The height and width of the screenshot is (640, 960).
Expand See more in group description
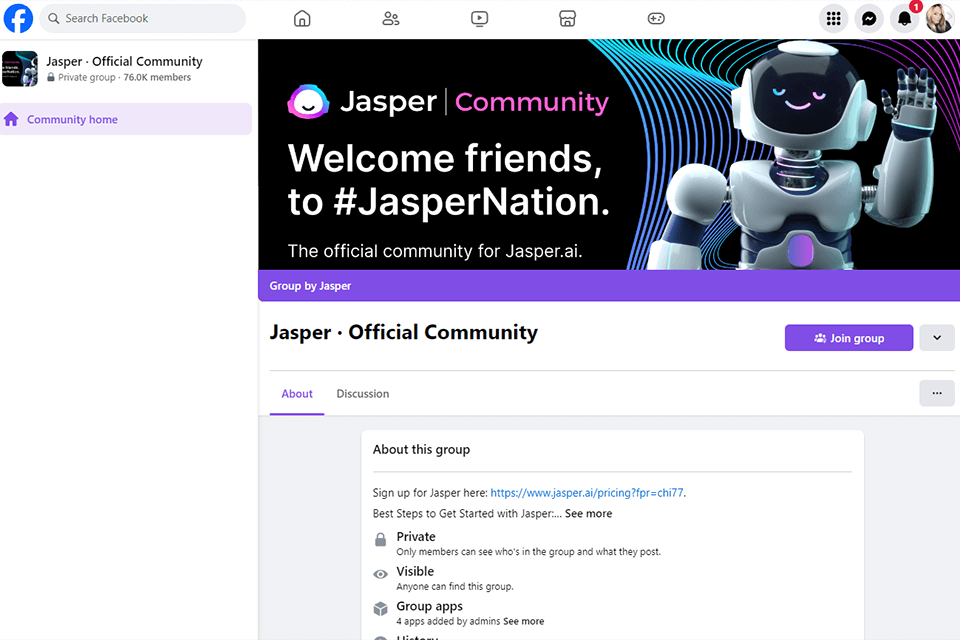[x=588, y=514]
